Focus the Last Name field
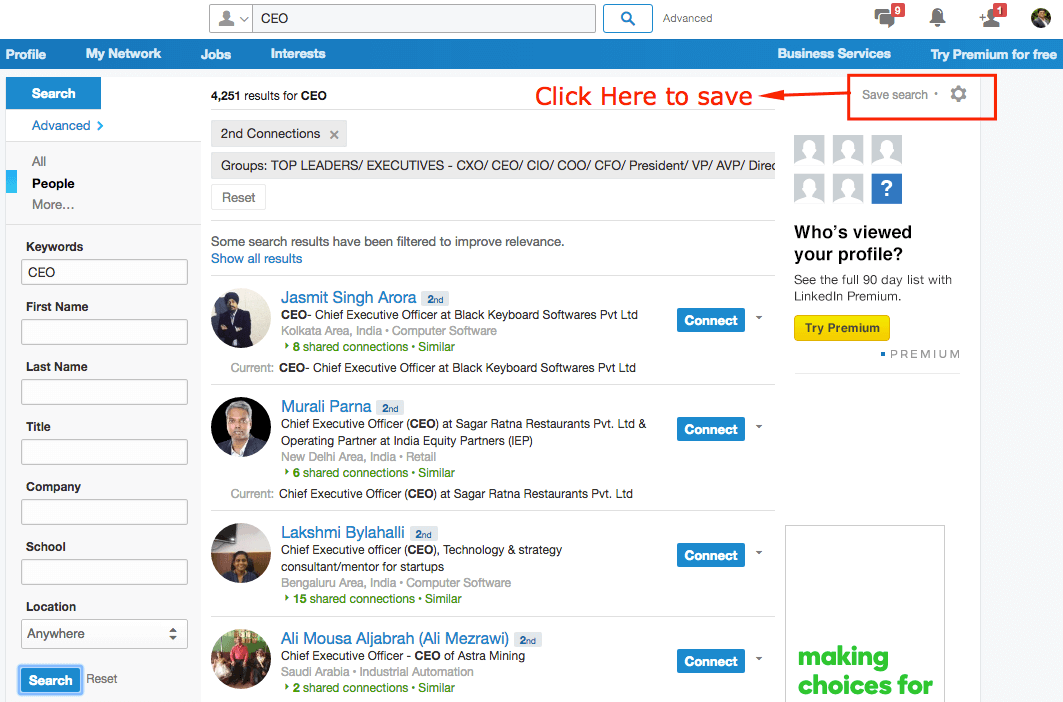Screen dimensions: 1063x702 pyautogui.click(x=104, y=392)
